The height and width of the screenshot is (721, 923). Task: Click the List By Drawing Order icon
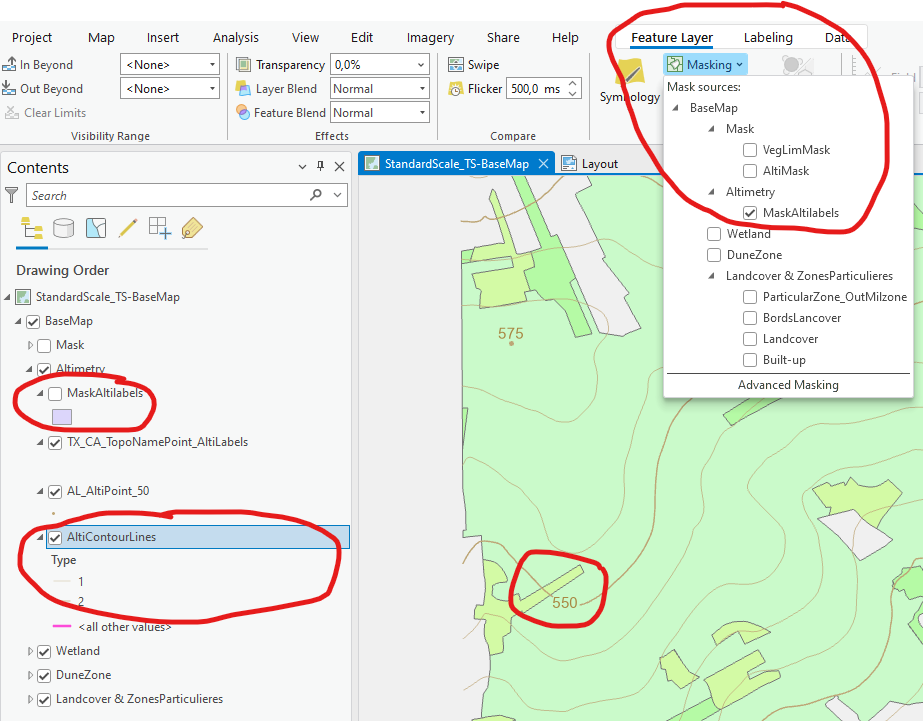pos(31,228)
